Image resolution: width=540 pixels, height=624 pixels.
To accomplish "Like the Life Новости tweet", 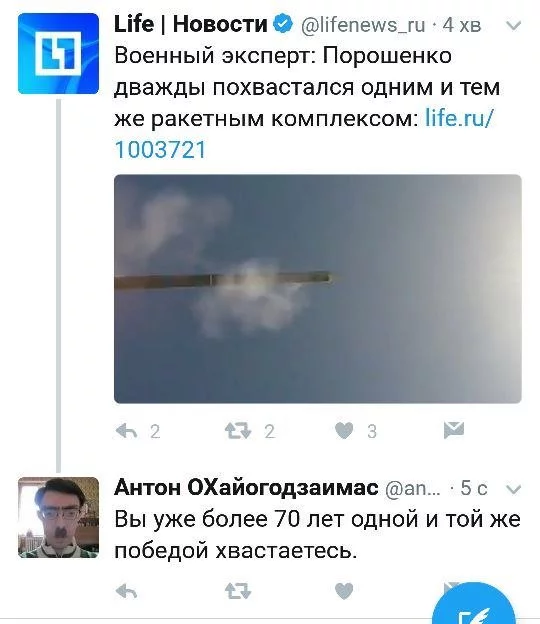I will [x=344, y=431].
